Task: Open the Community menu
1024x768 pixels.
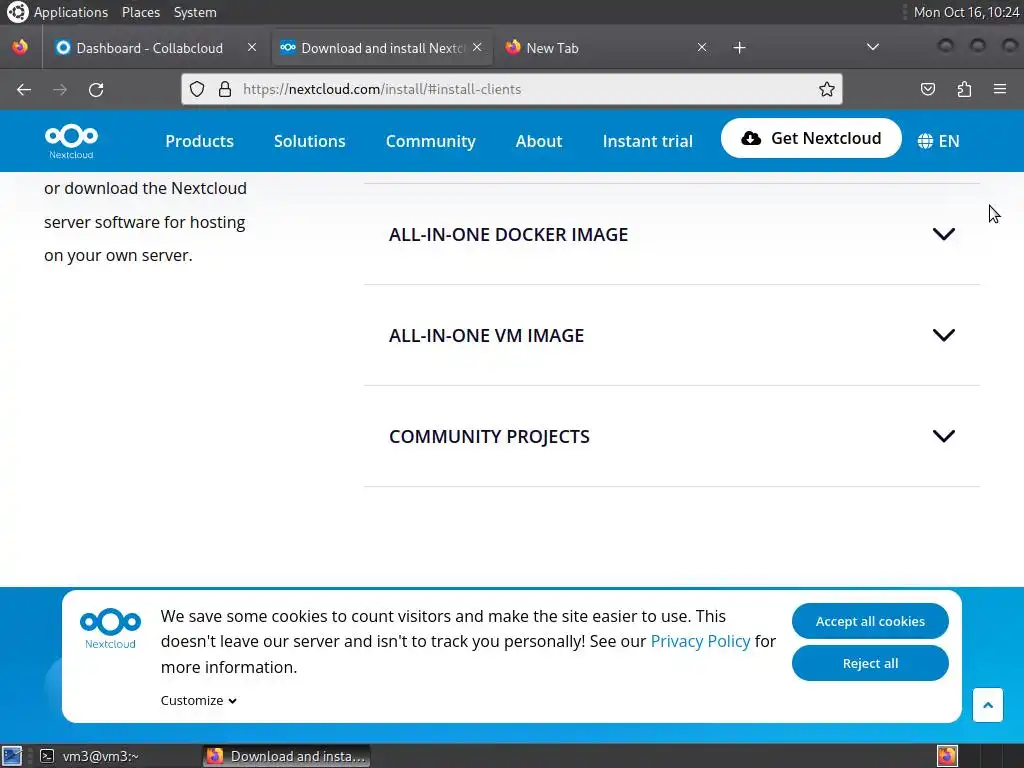Action: [430, 141]
